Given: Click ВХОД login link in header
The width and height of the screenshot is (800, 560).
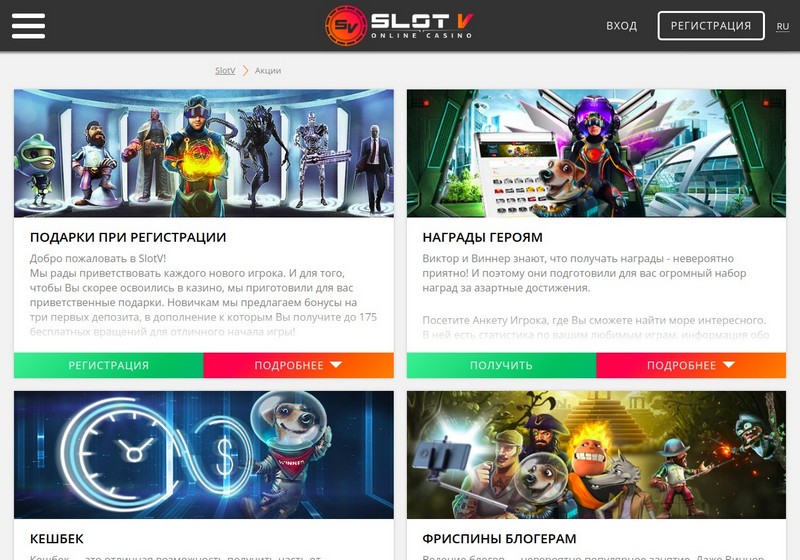Looking at the screenshot, I should pyautogui.click(x=621, y=26).
